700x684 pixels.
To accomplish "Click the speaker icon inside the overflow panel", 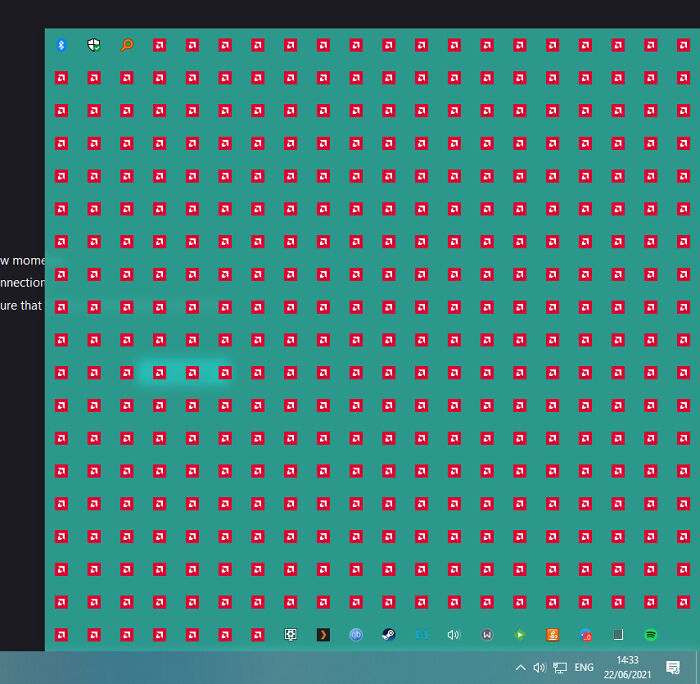I will coord(453,634).
